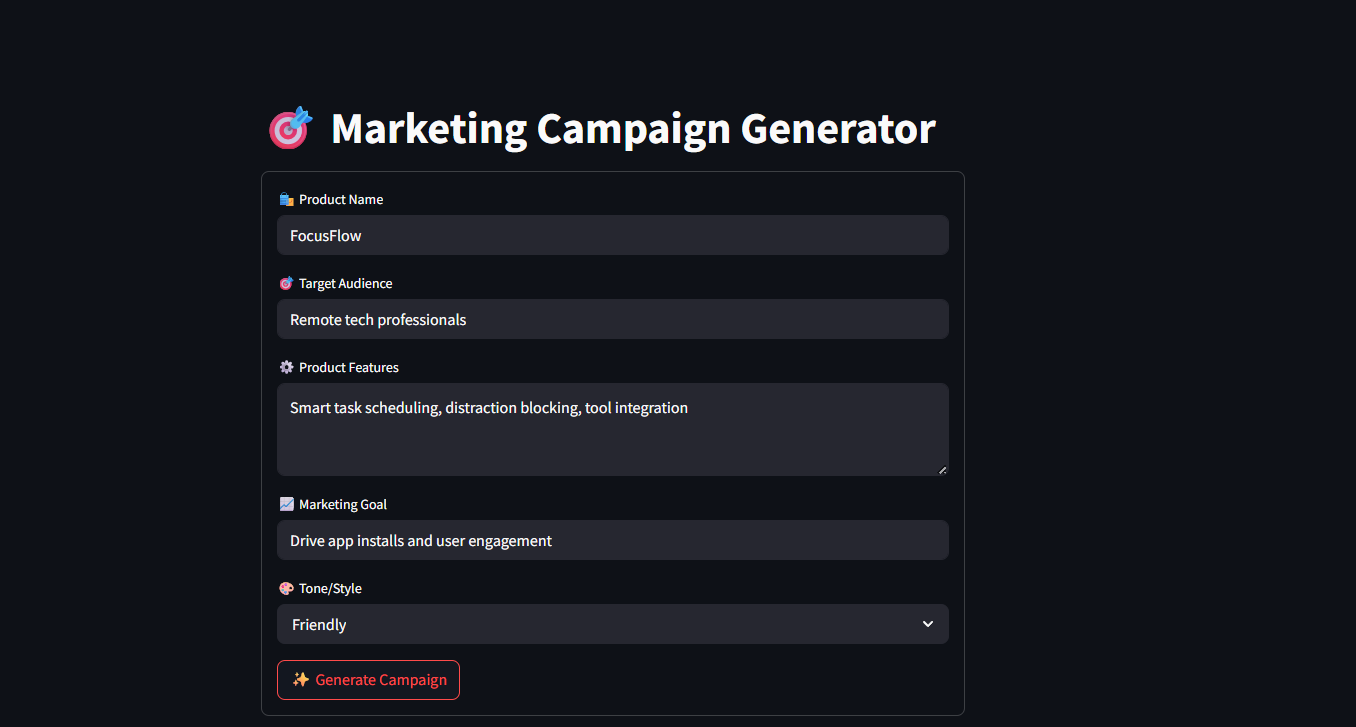Click the dart target icon in the title
Image resolution: width=1356 pixels, height=727 pixels.
[x=290, y=129]
